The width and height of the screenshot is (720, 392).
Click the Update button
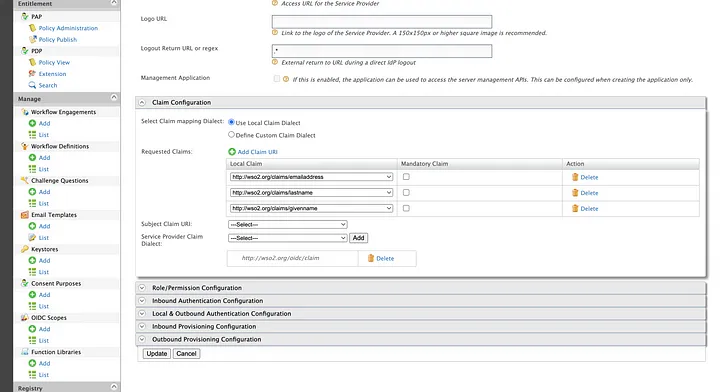pos(157,353)
